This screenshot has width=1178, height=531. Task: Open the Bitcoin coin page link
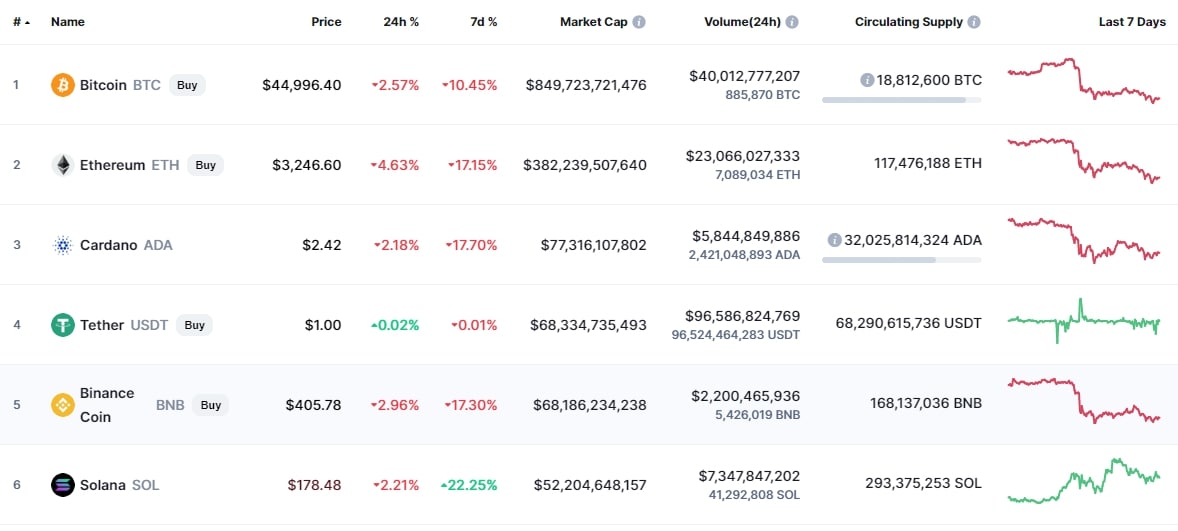pyautogui.click(x=103, y=85)
